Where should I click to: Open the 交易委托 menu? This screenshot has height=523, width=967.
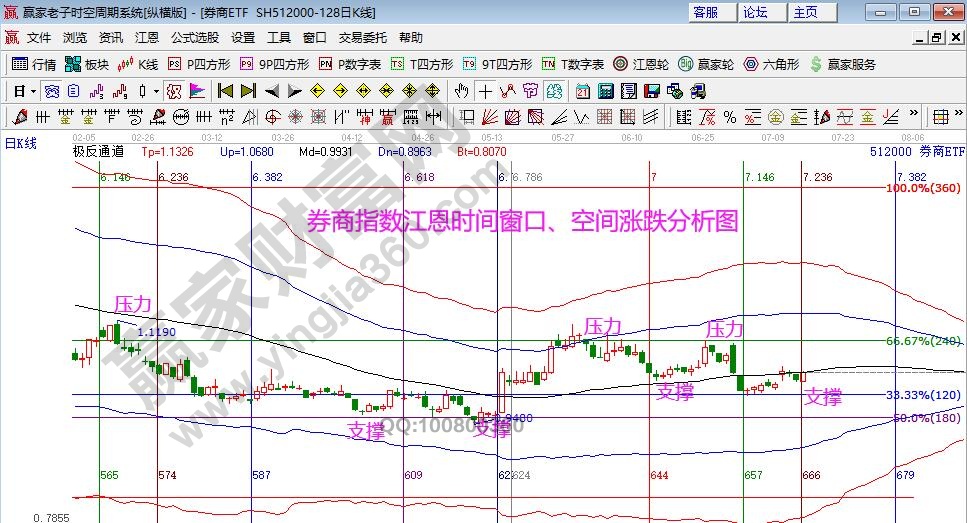(x=362, y=38)
